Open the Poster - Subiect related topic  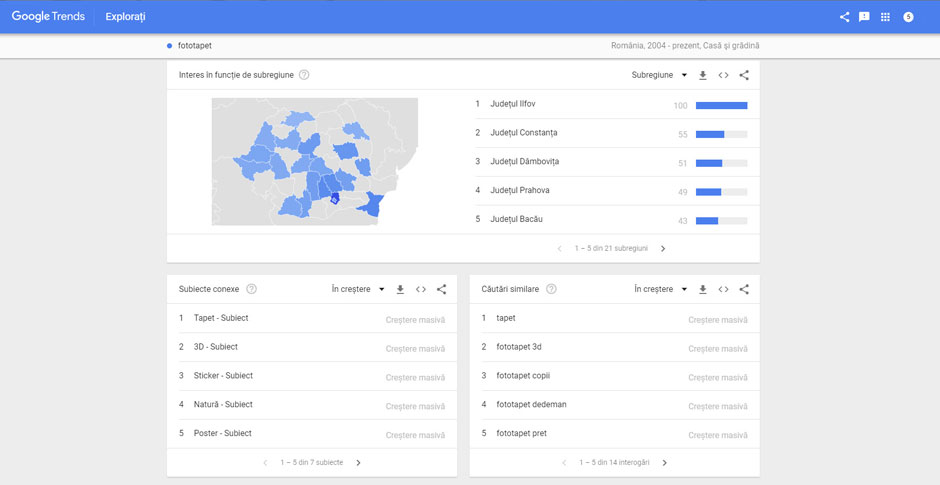click(222, 433)
